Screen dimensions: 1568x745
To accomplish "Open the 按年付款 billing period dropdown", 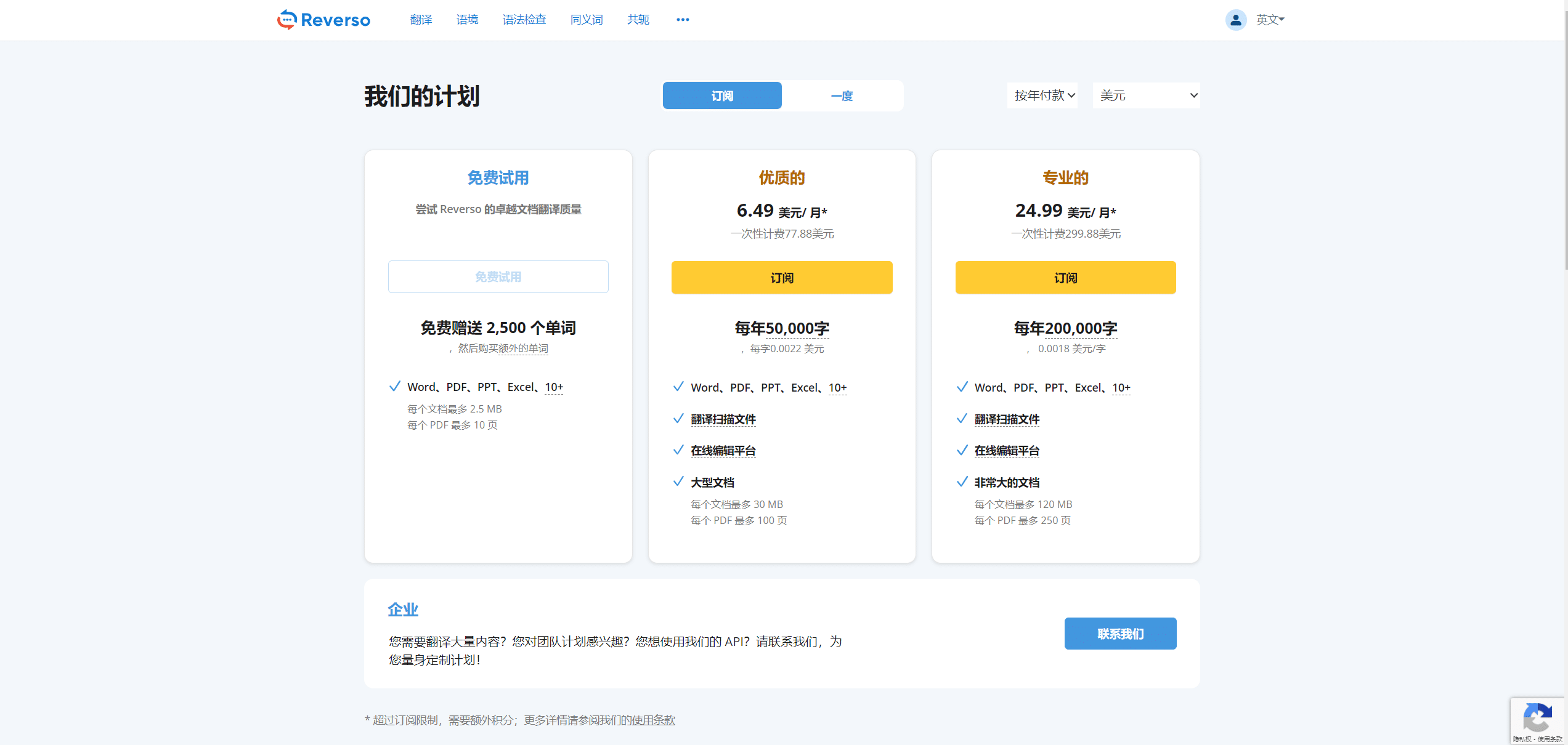I will coord(1042,95).
